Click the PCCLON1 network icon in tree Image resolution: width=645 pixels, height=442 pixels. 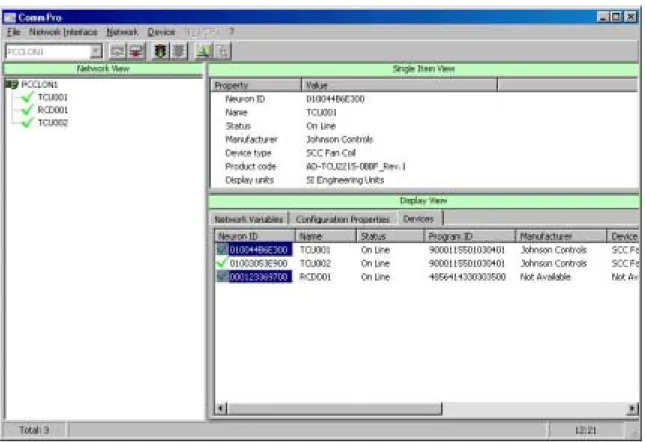12,85
